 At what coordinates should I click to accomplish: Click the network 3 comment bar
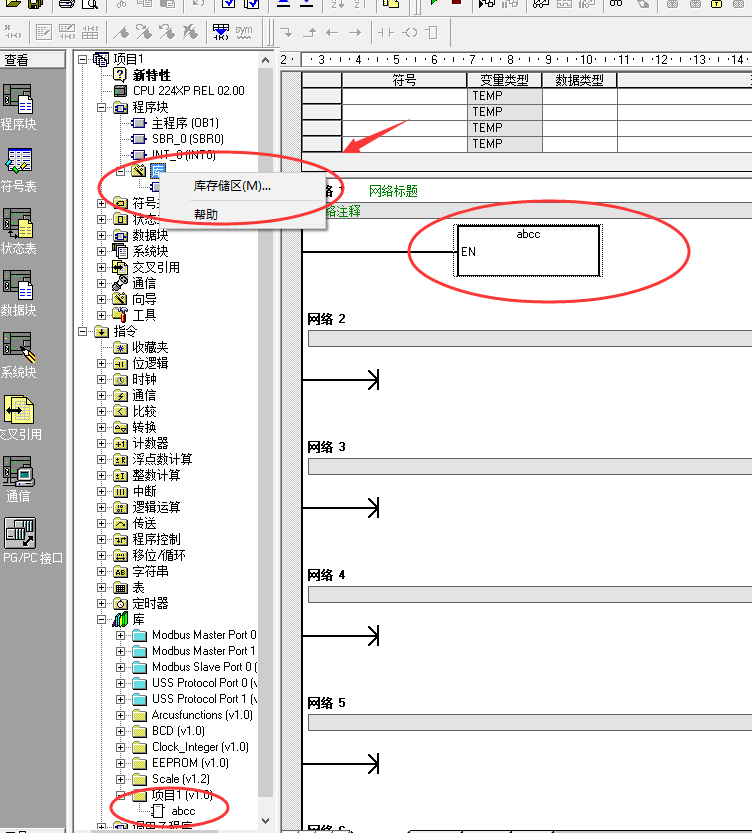point(530,467)
